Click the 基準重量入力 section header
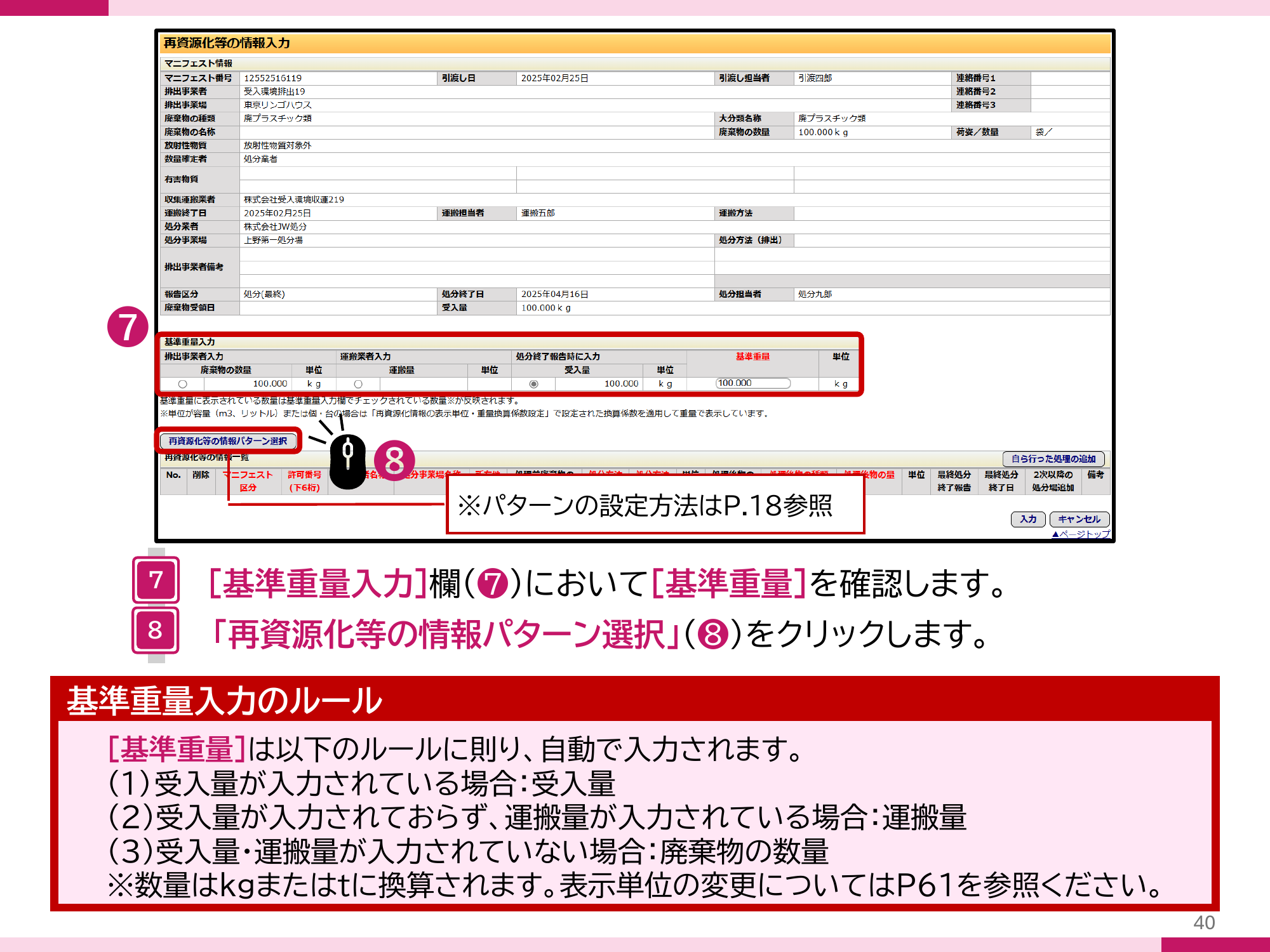 [x=189, y=342]
